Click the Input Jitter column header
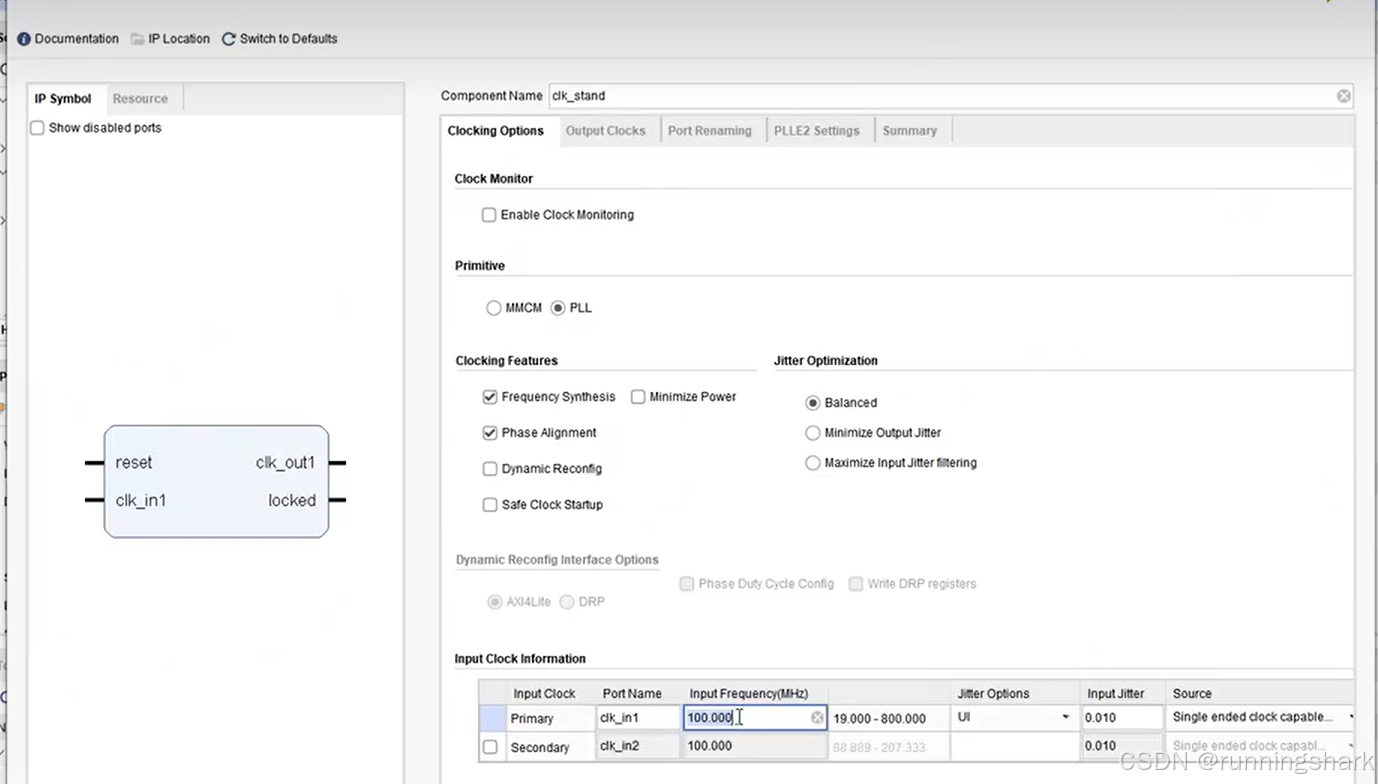The width and height of the screenshot is (1378, 784). (1116, 694)
